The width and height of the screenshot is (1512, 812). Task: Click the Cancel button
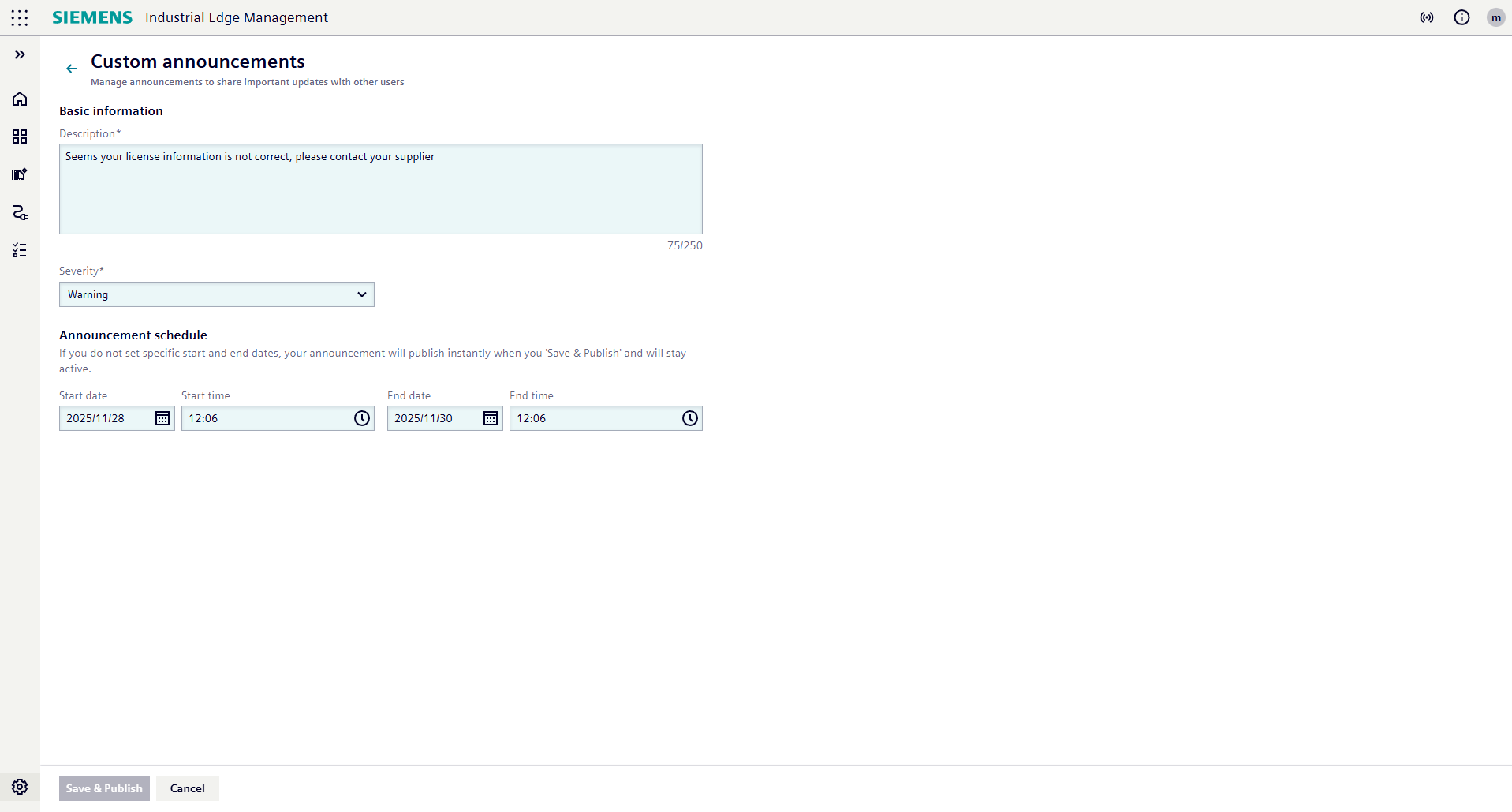click(x=188, y=788)
